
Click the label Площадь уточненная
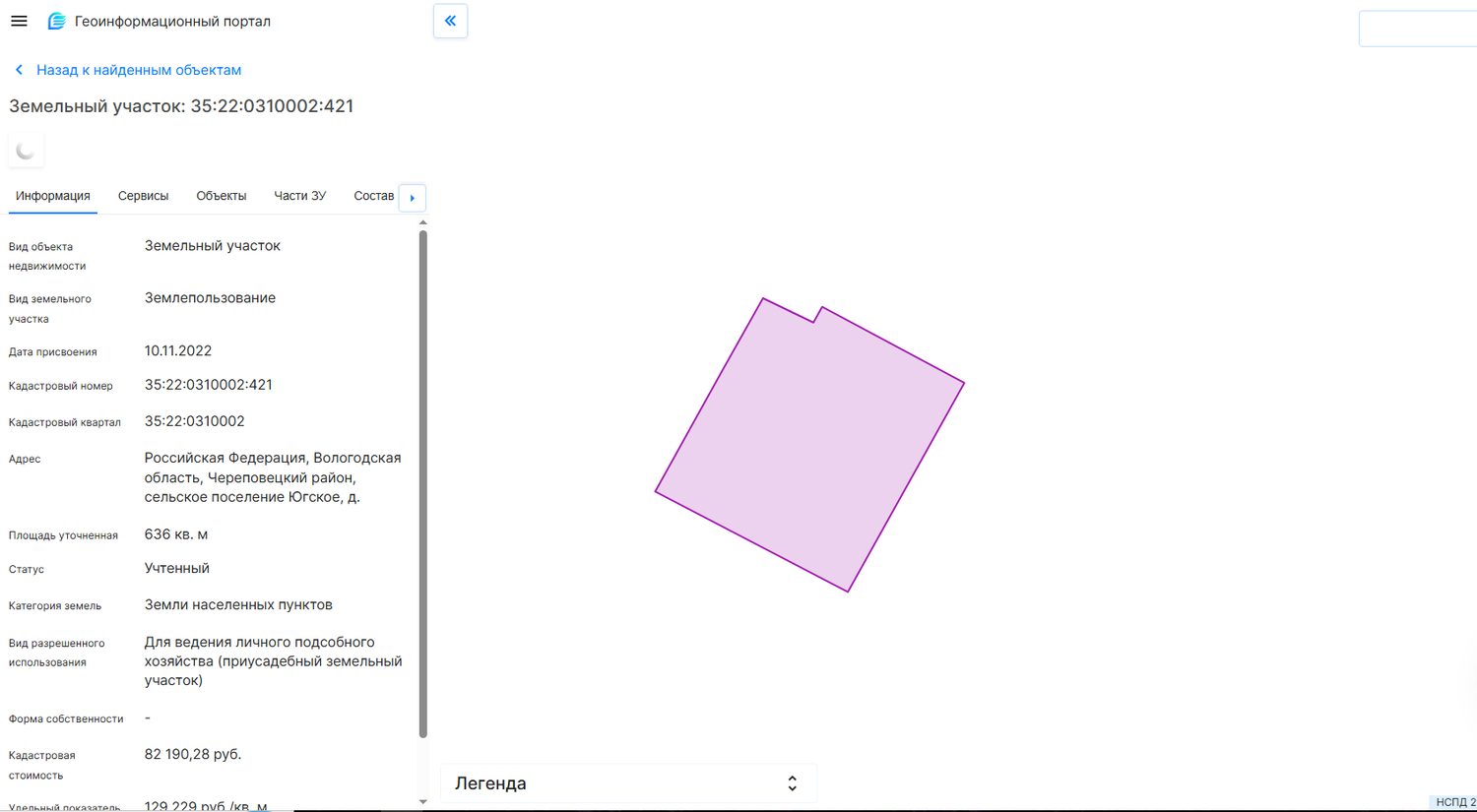(63, 535)
